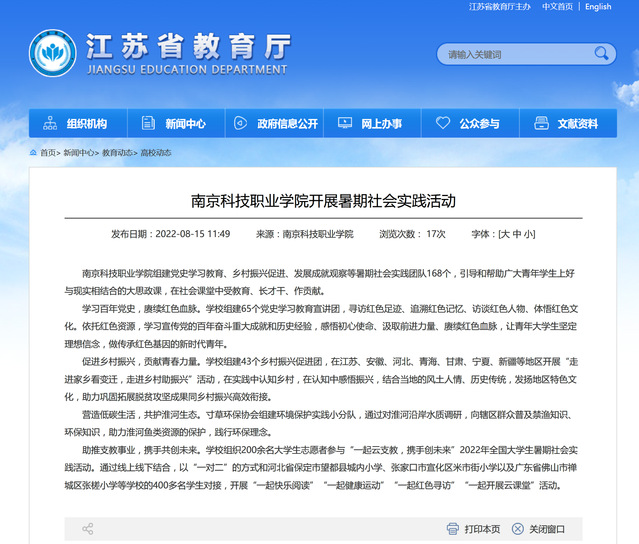Image resolution: width=639 pixels, height=544 pixels.
Task: Click the heart icon beside 公众参与
Action: tap(445, 124)
